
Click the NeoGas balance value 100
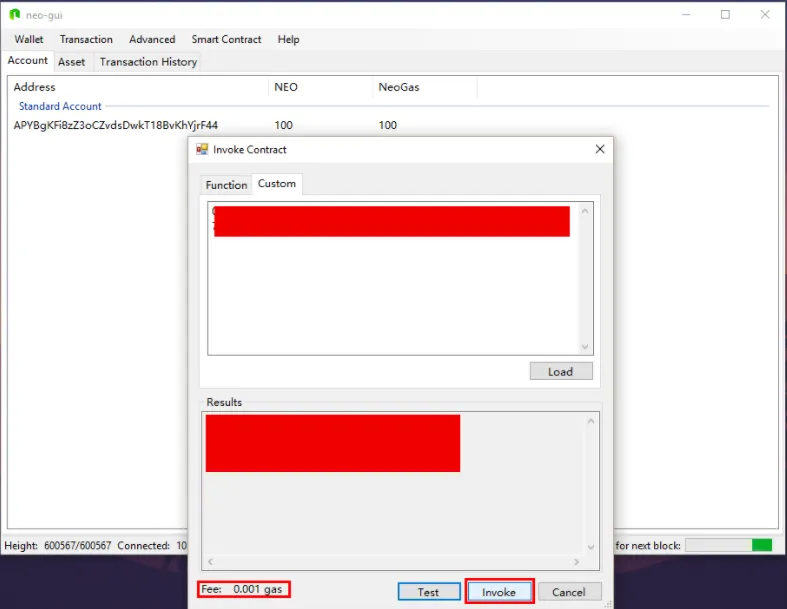coord(387,125)
